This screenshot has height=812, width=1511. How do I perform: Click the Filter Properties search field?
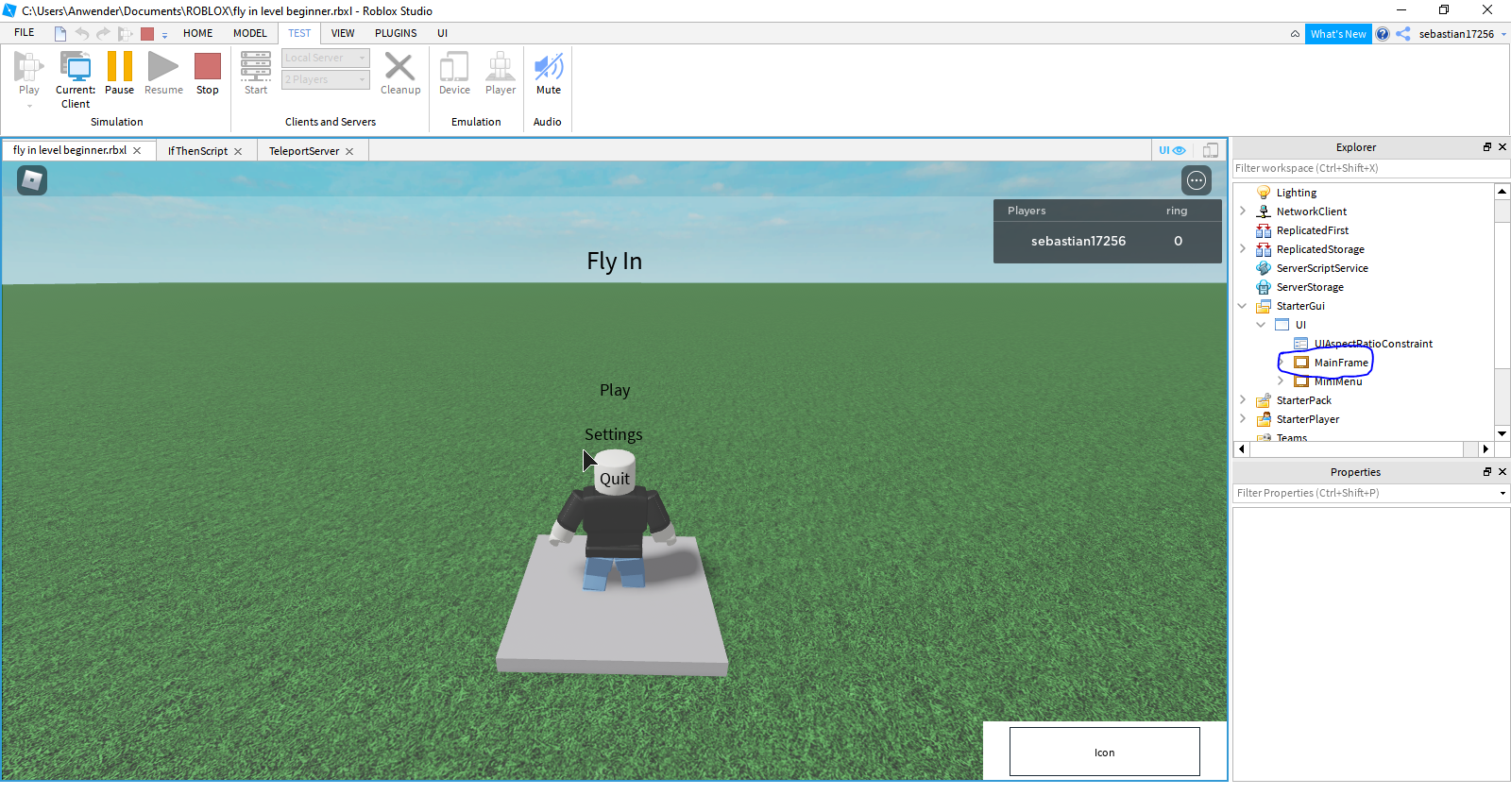pos(1370,493)
